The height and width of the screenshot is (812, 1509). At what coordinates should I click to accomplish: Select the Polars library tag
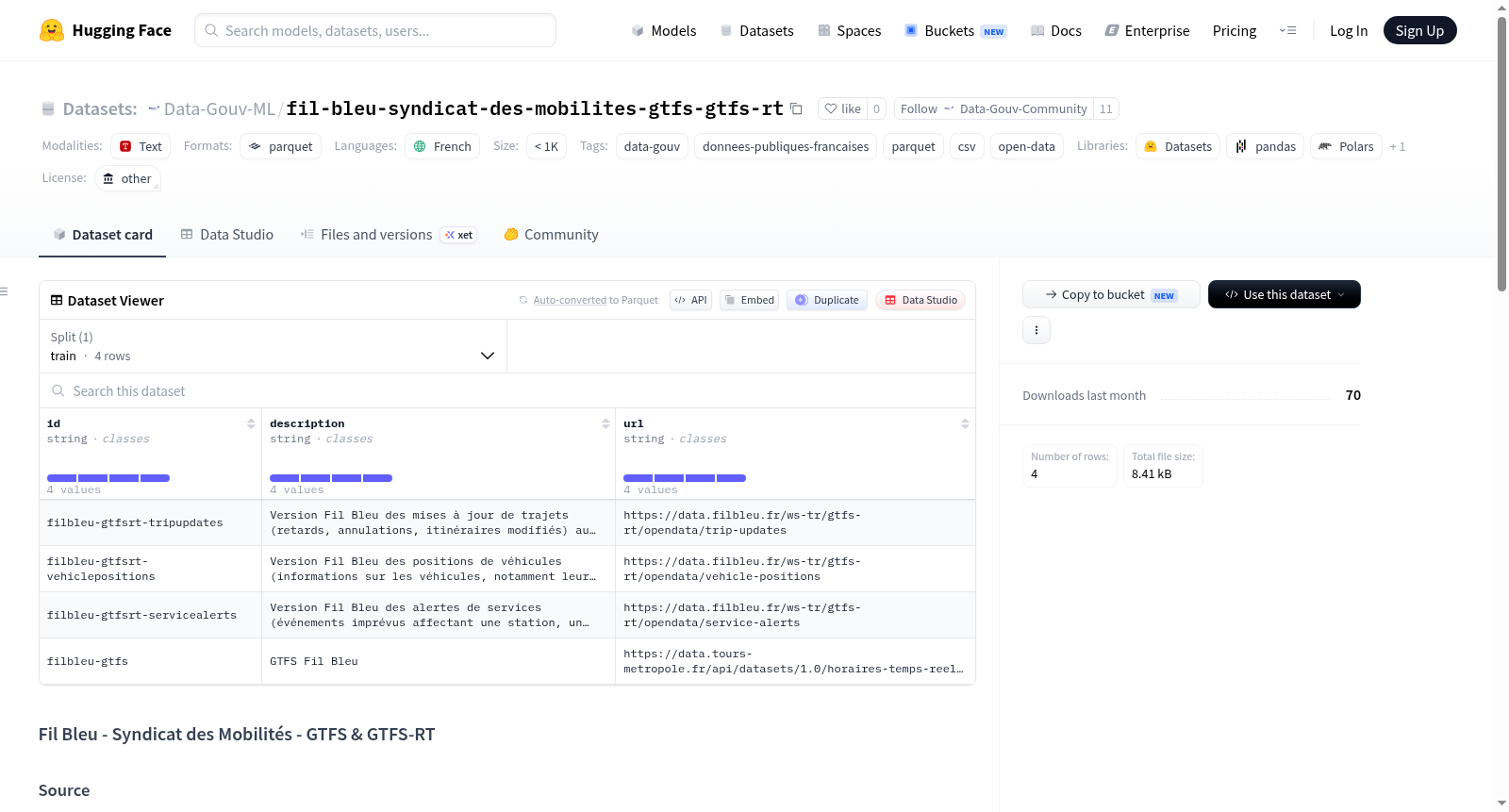(x=1346, y=146)
